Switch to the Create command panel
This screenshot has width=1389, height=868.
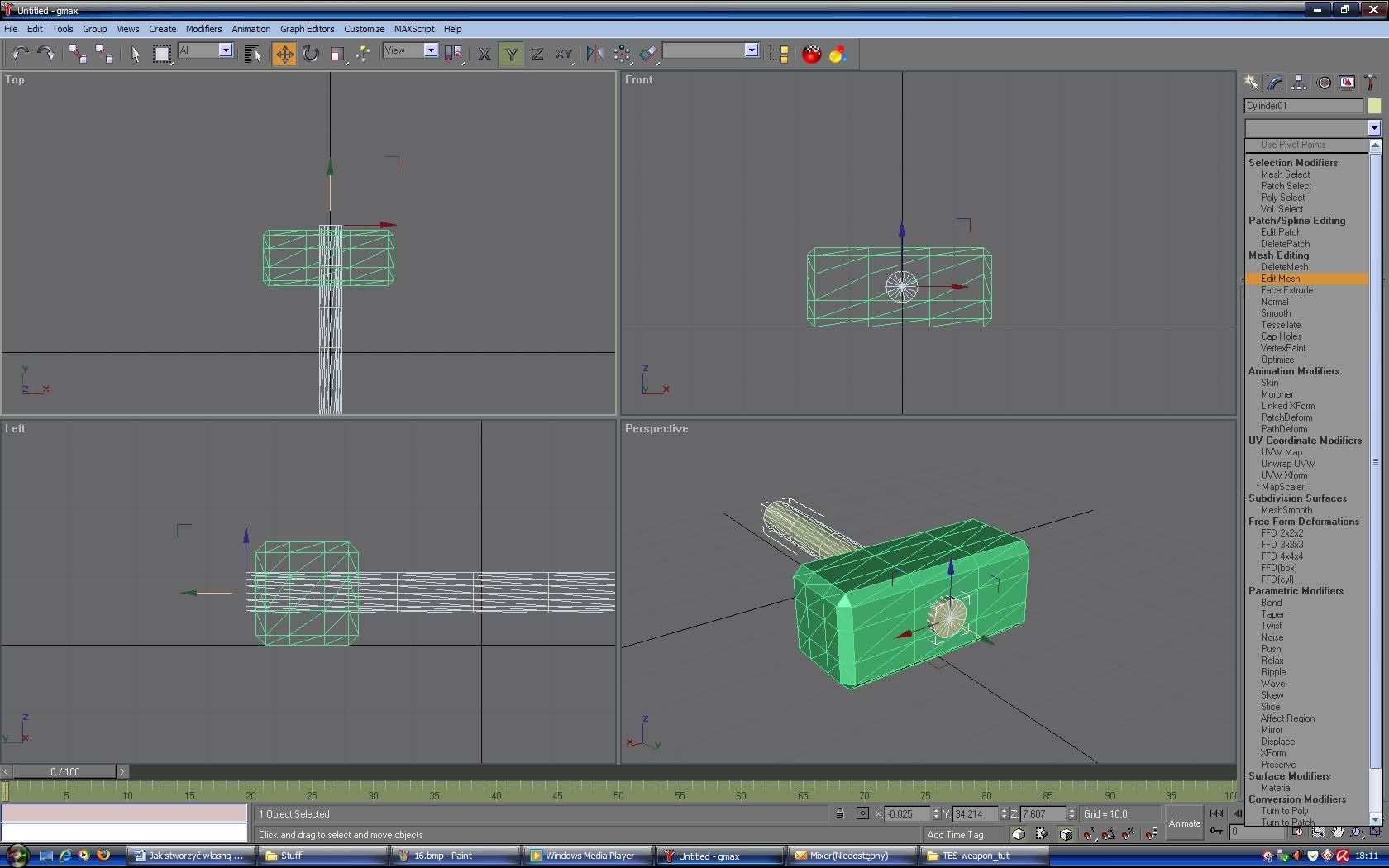pos(1252,83)
